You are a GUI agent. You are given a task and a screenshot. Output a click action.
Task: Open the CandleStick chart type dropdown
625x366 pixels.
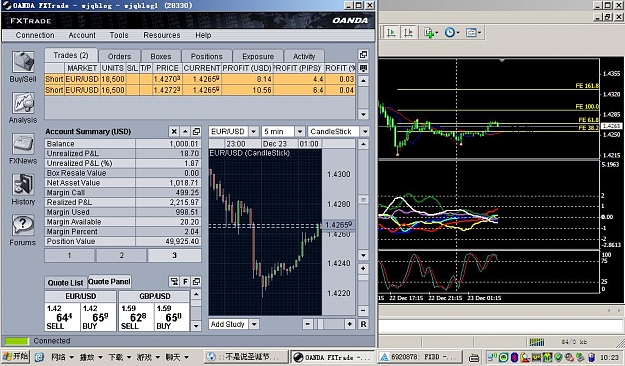pos(365,132)
